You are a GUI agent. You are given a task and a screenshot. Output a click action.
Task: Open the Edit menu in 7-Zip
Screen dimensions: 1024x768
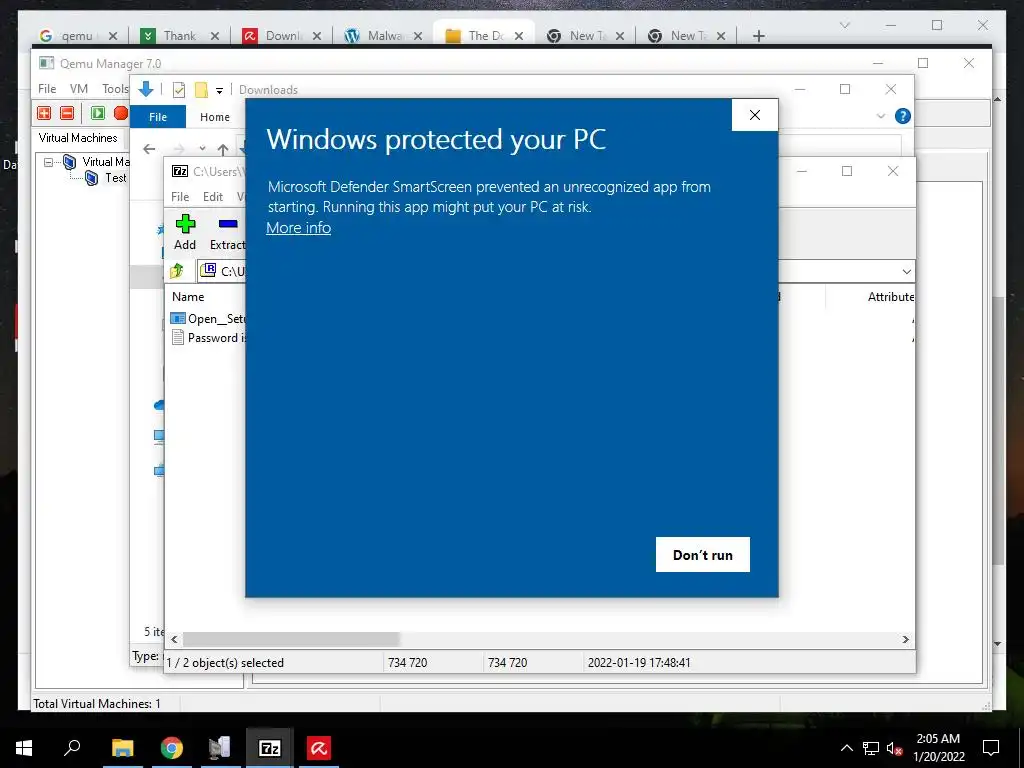213,197
